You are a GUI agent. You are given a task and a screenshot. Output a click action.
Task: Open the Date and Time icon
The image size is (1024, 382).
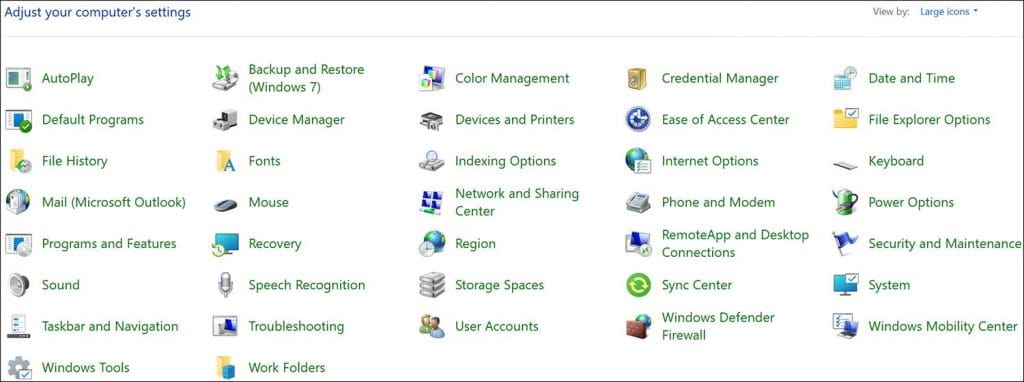pos(846,78)
